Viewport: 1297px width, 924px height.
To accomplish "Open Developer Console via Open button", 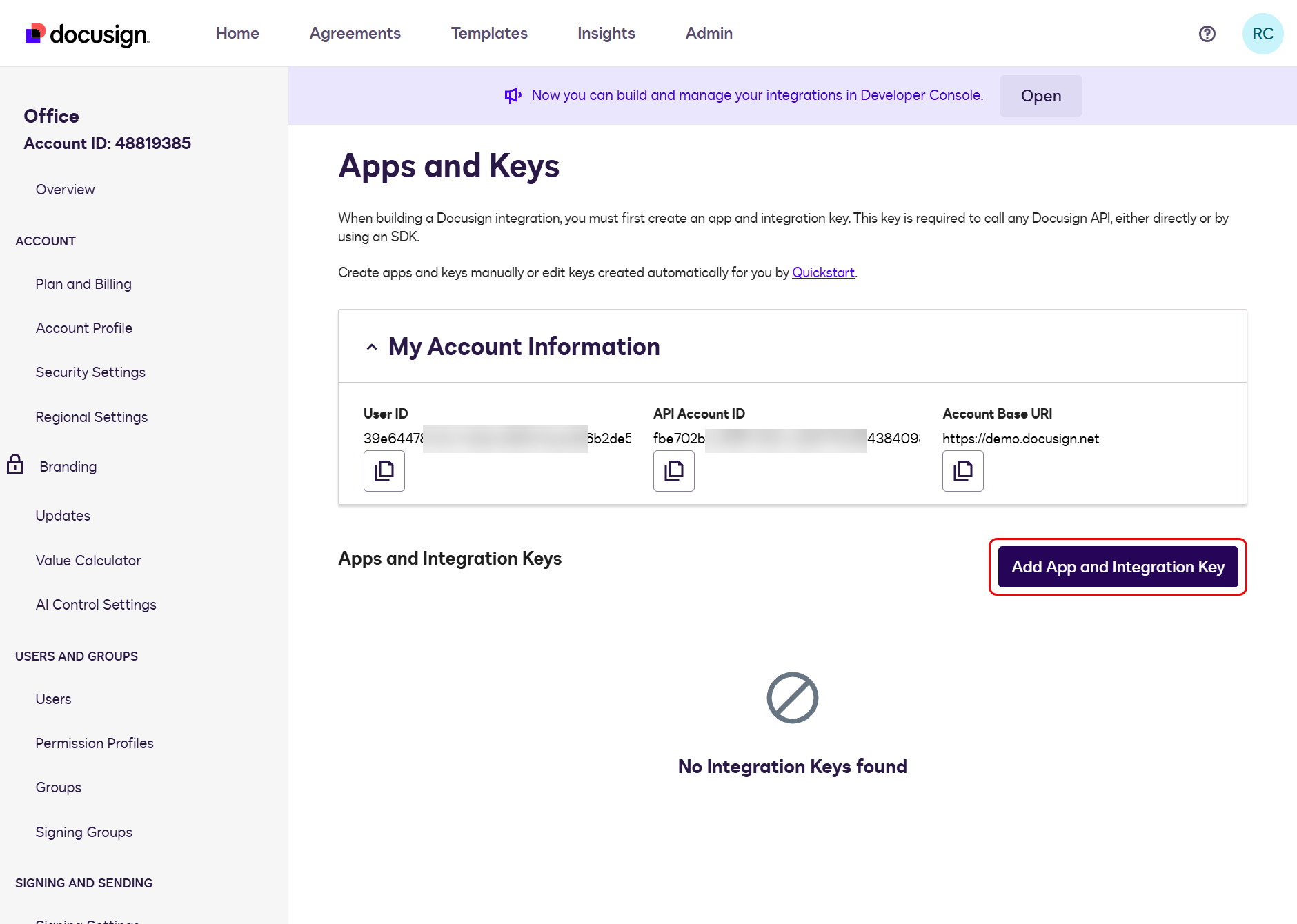I will pyautogui.click(x=1041, y=96).
